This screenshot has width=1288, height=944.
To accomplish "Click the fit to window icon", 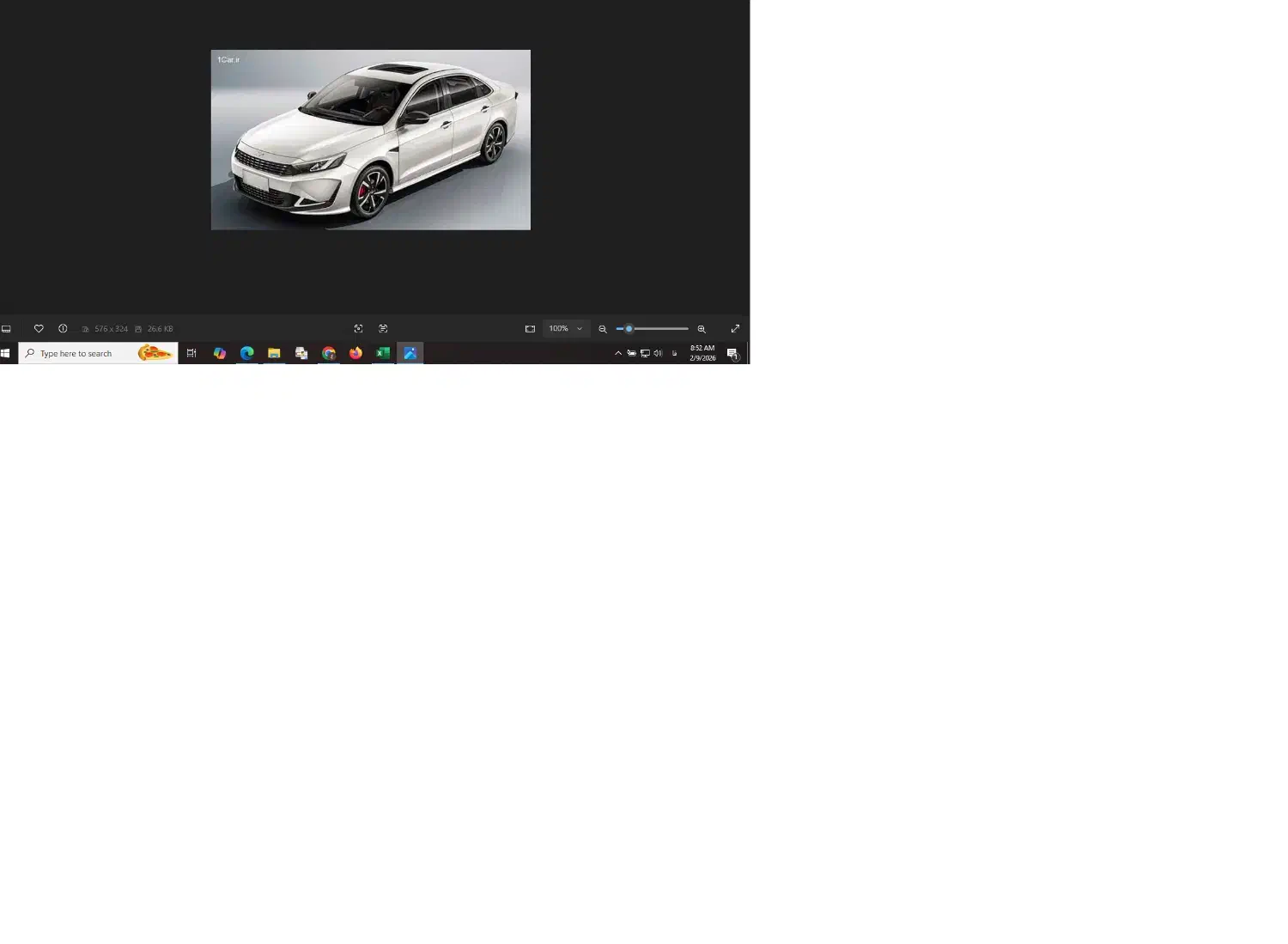I will (530, 329).
